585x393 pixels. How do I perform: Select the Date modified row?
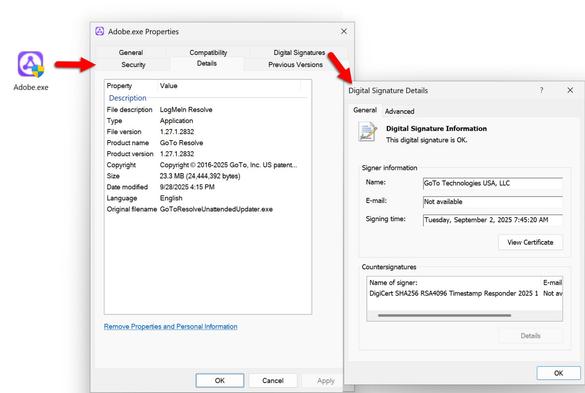[x=208, y=187]
